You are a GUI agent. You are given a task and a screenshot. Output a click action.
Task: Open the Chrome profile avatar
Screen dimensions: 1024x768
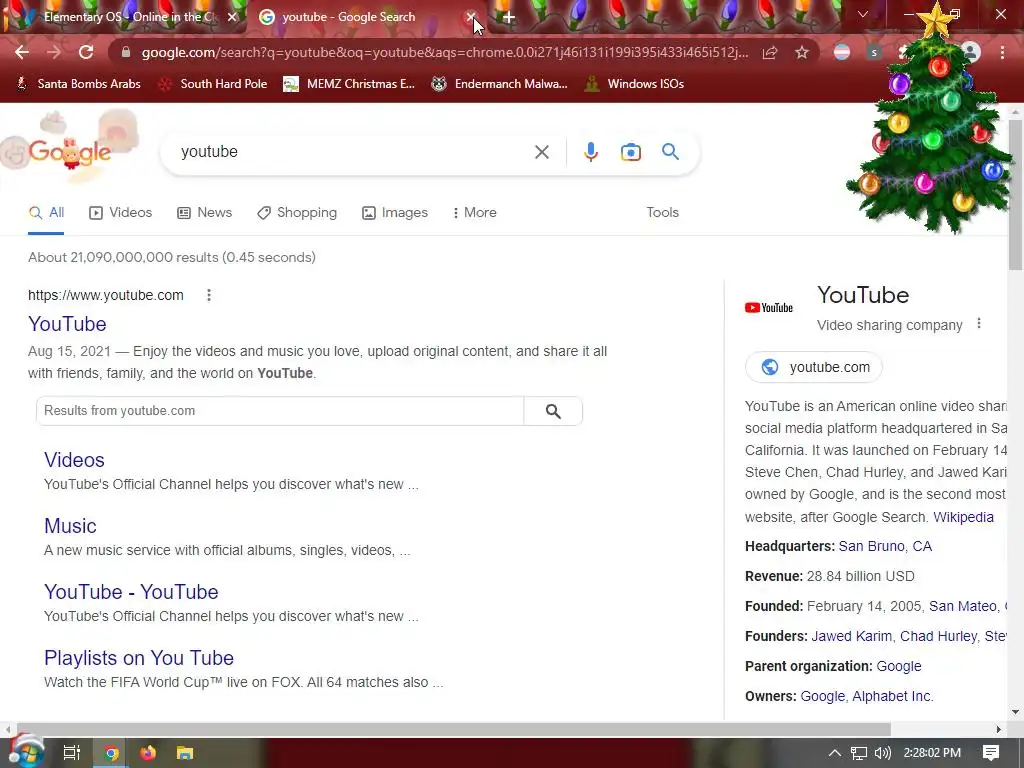click(971, 52)
